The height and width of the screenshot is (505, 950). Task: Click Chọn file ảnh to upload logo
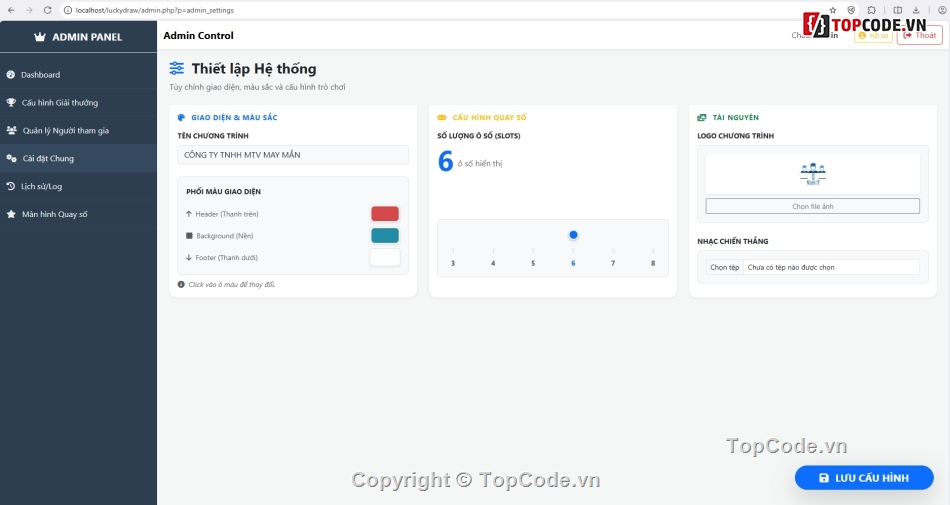point(812,206)
